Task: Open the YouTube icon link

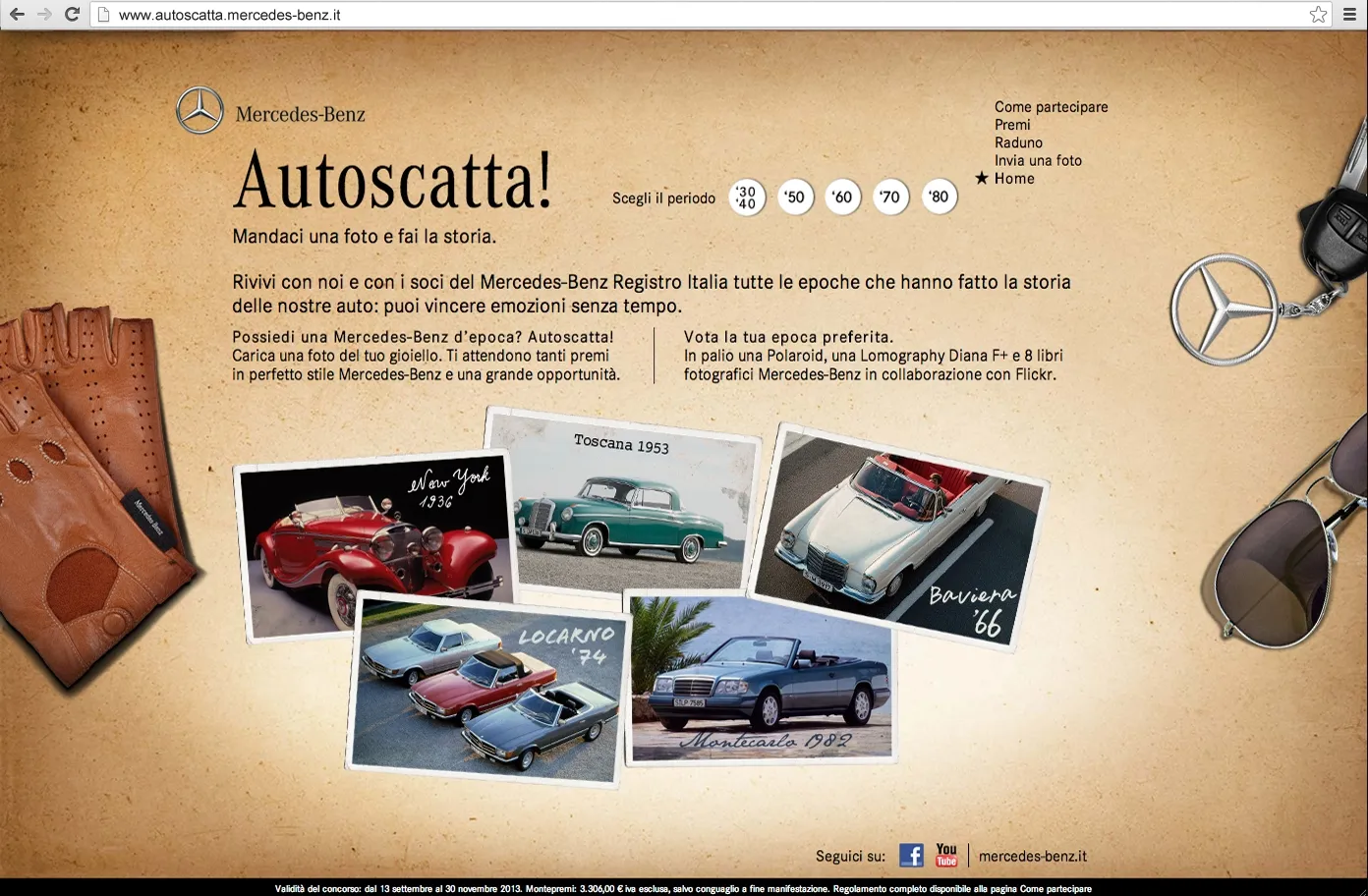Action: tap(945, 856)
